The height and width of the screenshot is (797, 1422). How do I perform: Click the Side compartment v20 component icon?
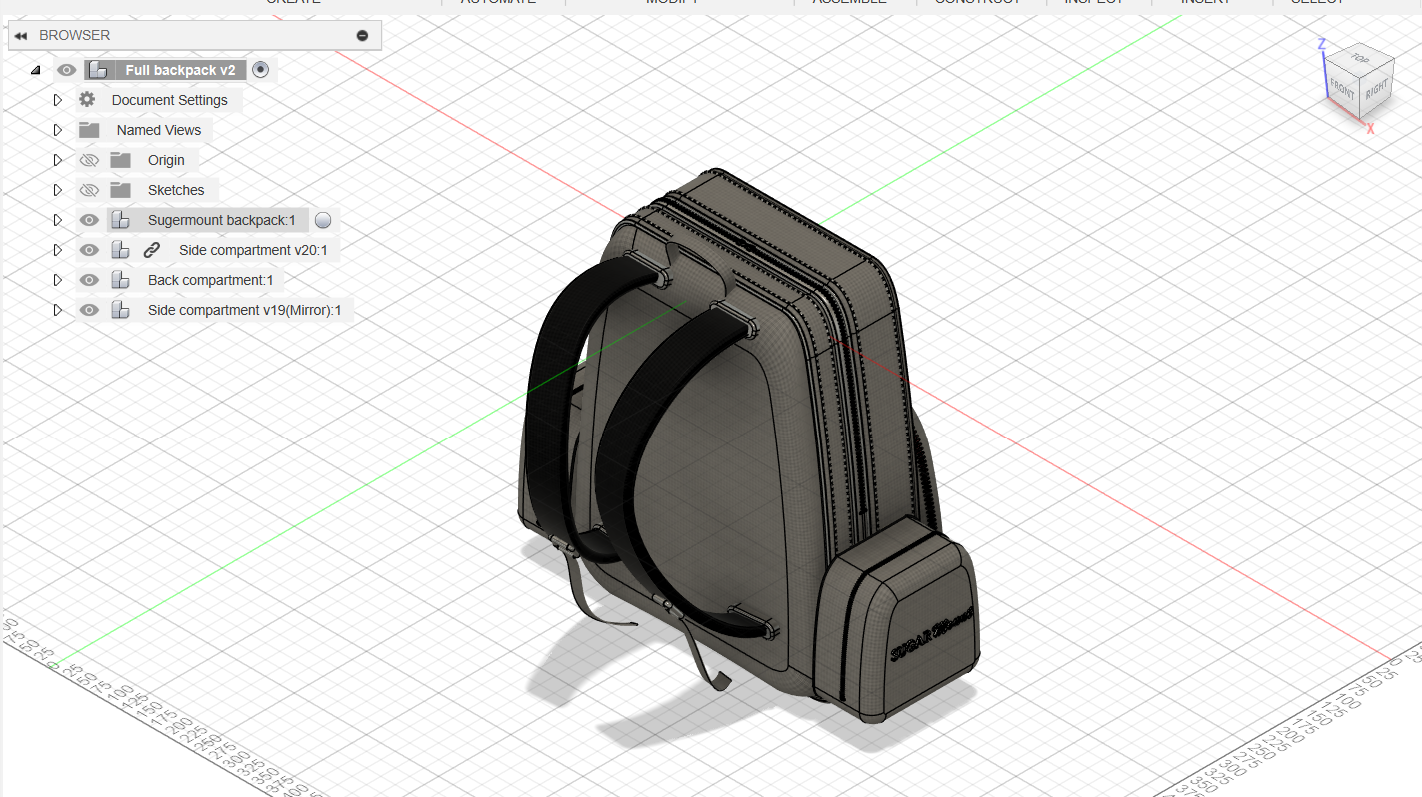click(120, 250)
